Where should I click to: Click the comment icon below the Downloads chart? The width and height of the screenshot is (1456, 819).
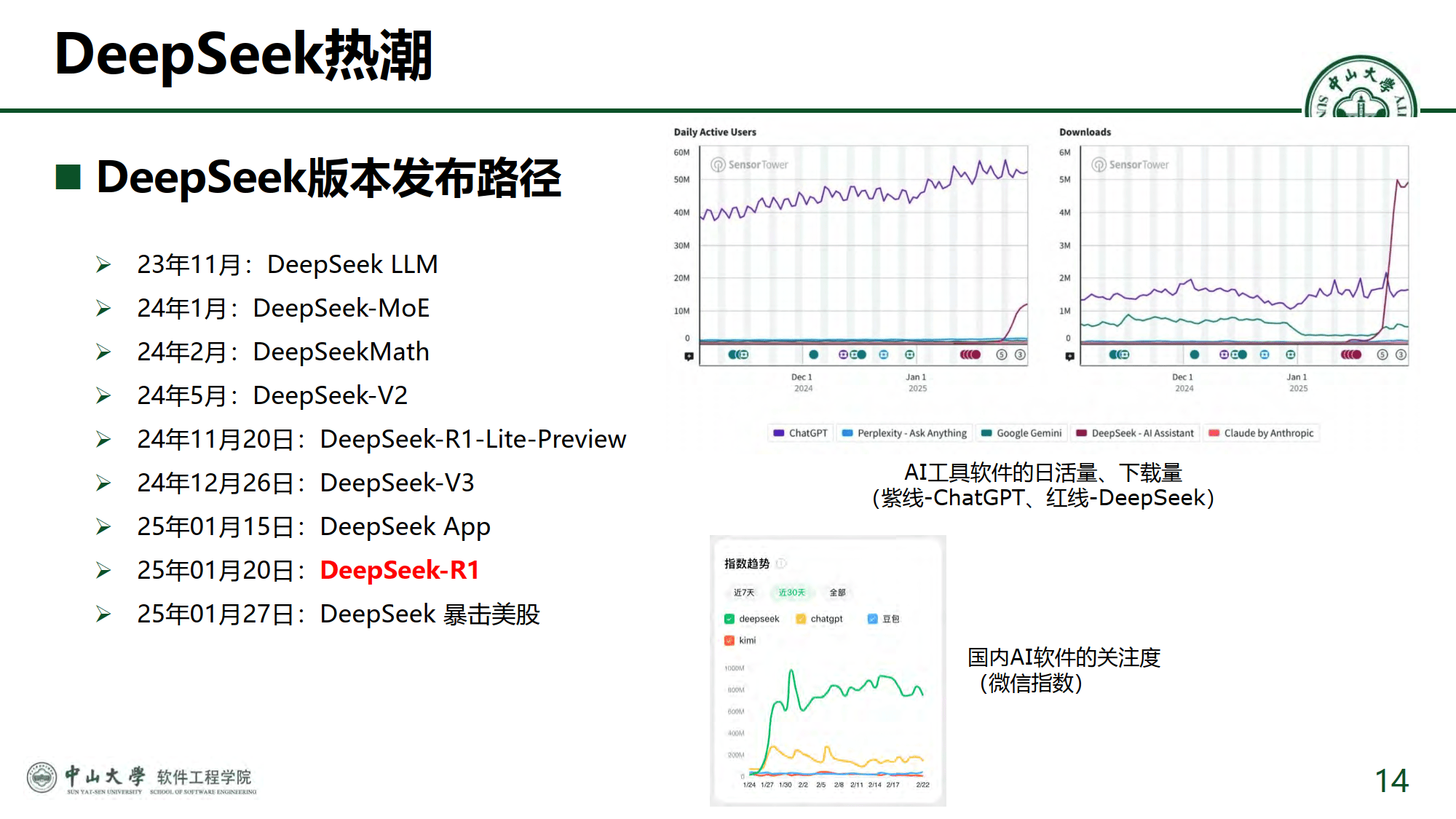coord(1069,356)
